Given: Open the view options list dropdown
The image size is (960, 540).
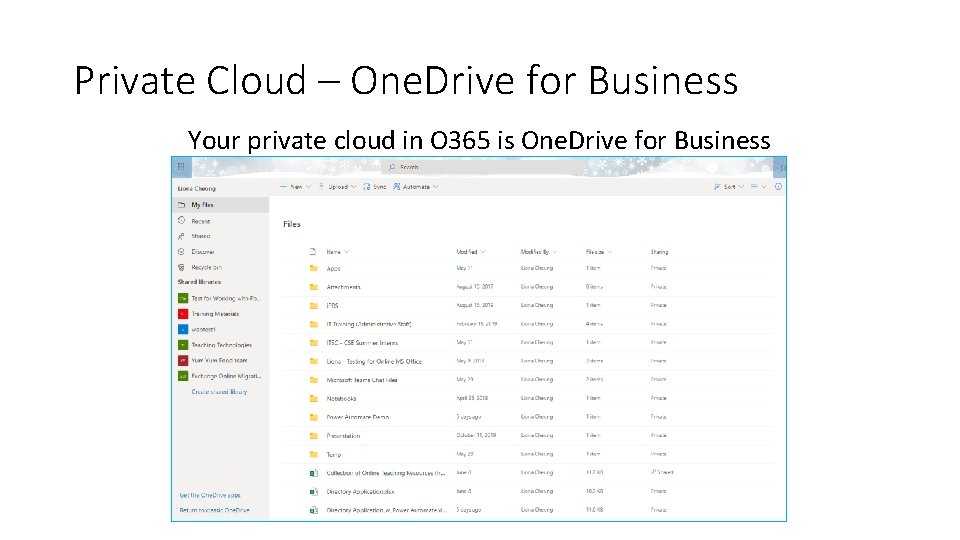Looking at the screenshot, I should [x=759, y=187].
